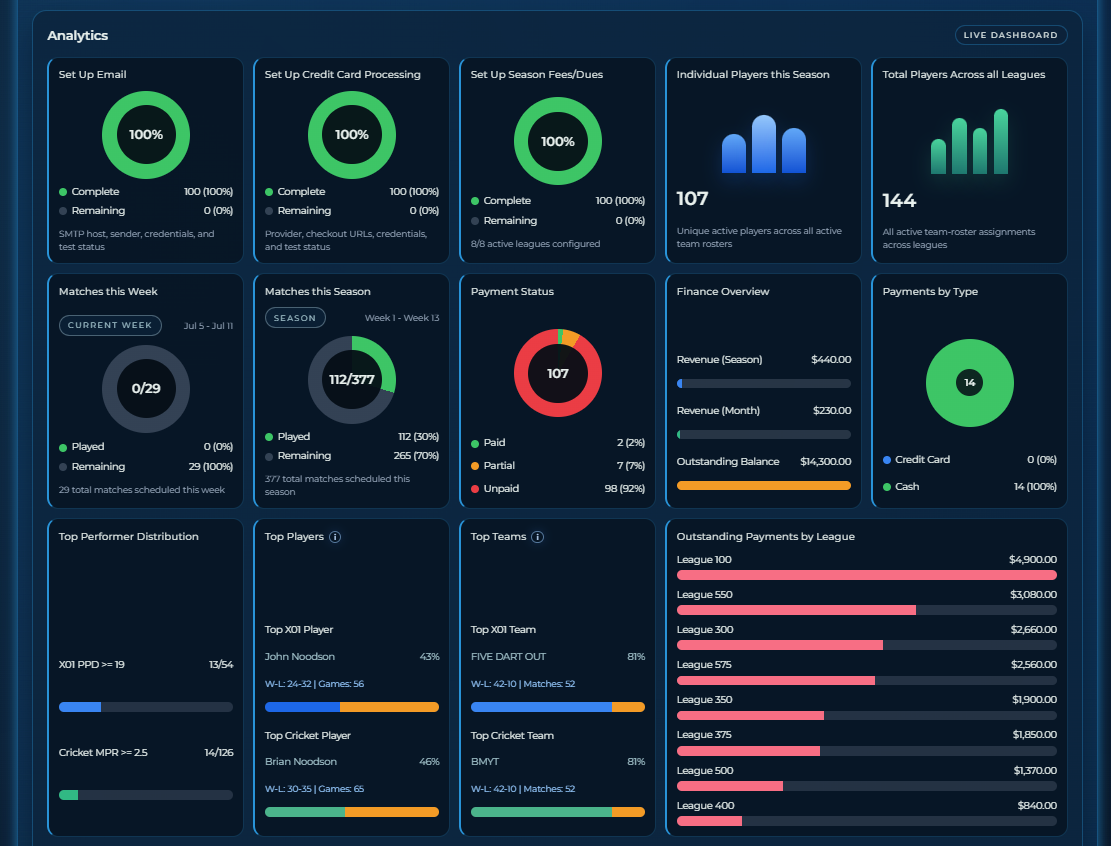Click the Cricket MPR >= 2.5 progress bar
Screen dimensions: 1111x846
pos(146,795)
